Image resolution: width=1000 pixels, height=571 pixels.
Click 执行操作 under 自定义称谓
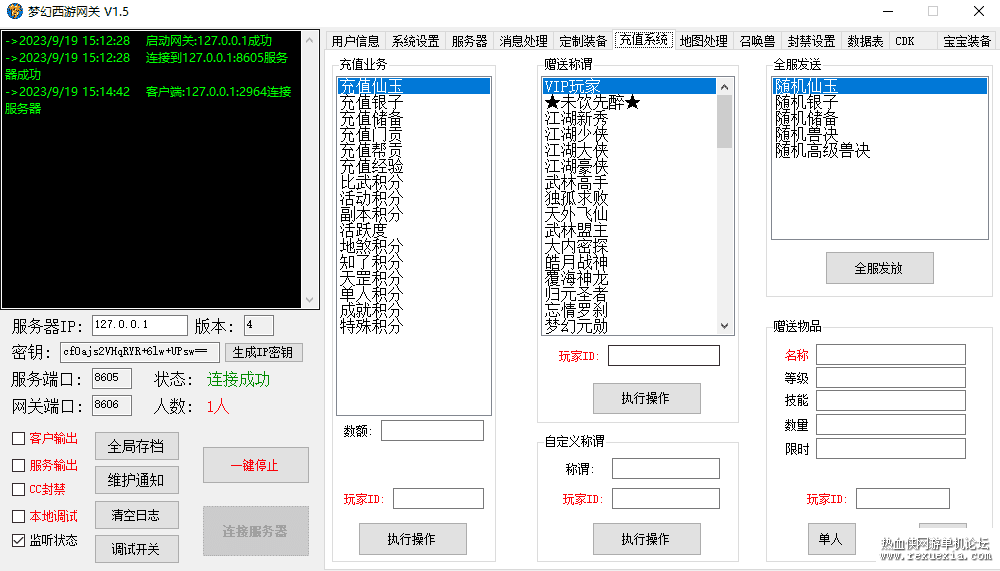646,539
